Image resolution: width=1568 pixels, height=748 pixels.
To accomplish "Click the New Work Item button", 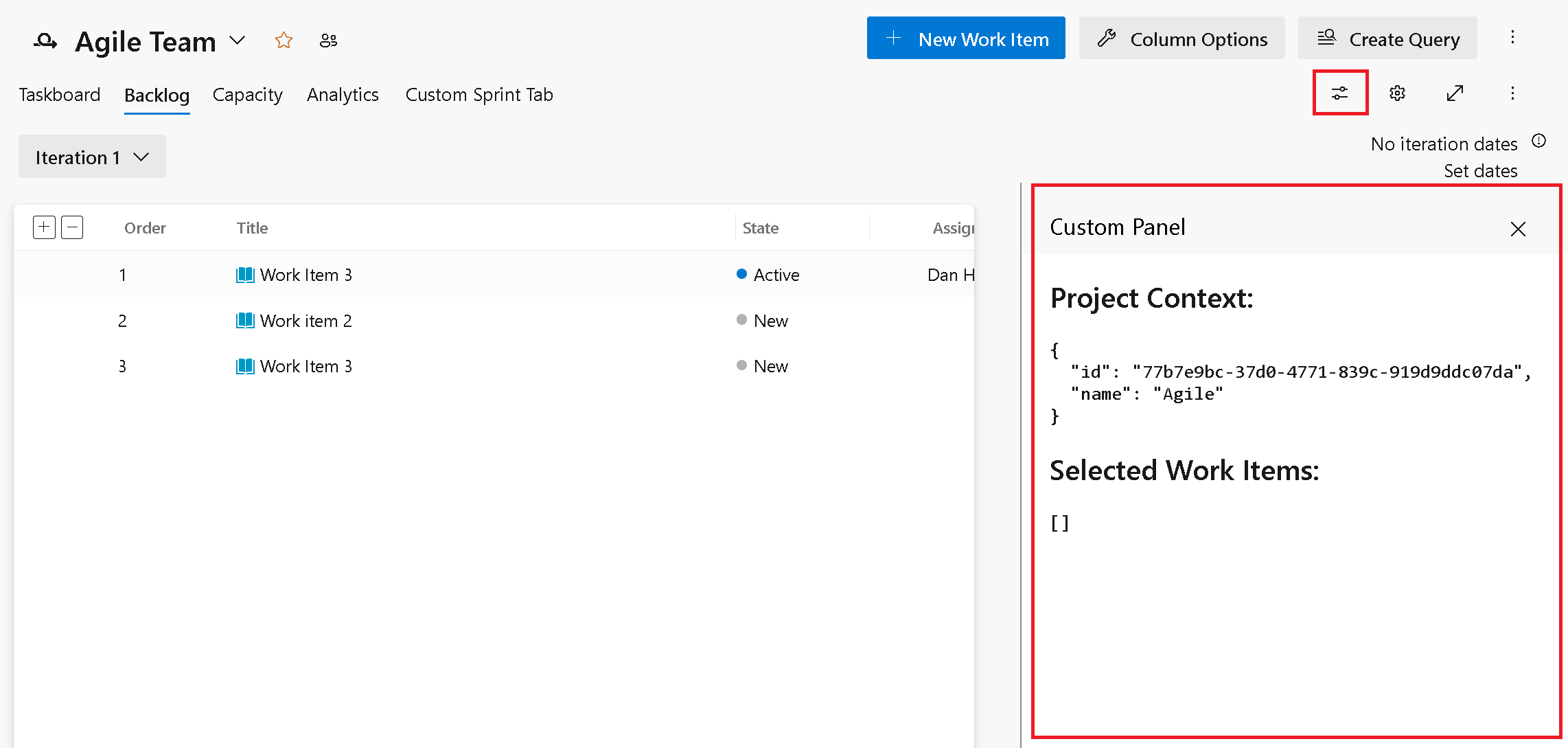I will coord(967,39).
